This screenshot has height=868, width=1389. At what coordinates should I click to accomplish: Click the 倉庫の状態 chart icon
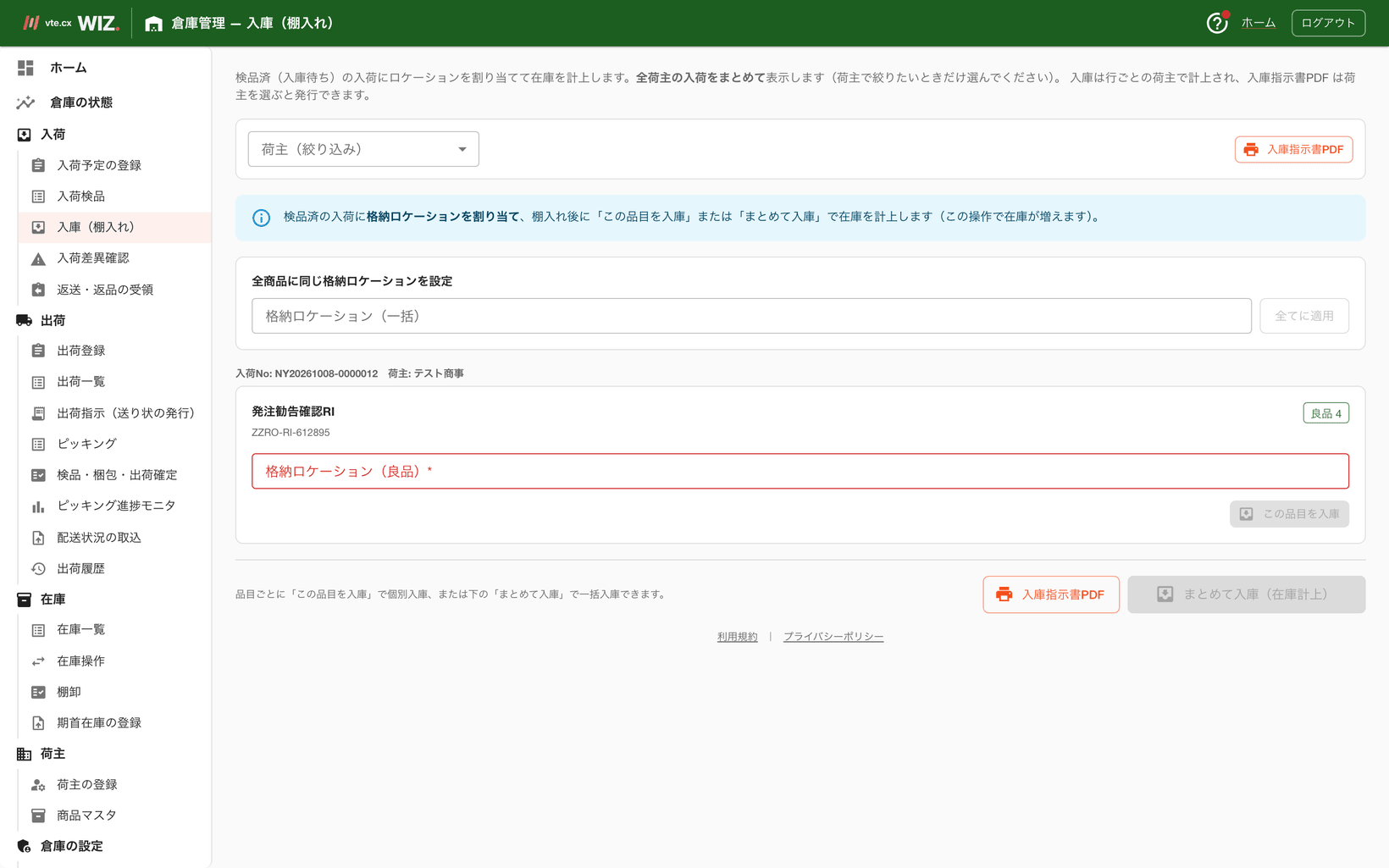pos(25,102)
